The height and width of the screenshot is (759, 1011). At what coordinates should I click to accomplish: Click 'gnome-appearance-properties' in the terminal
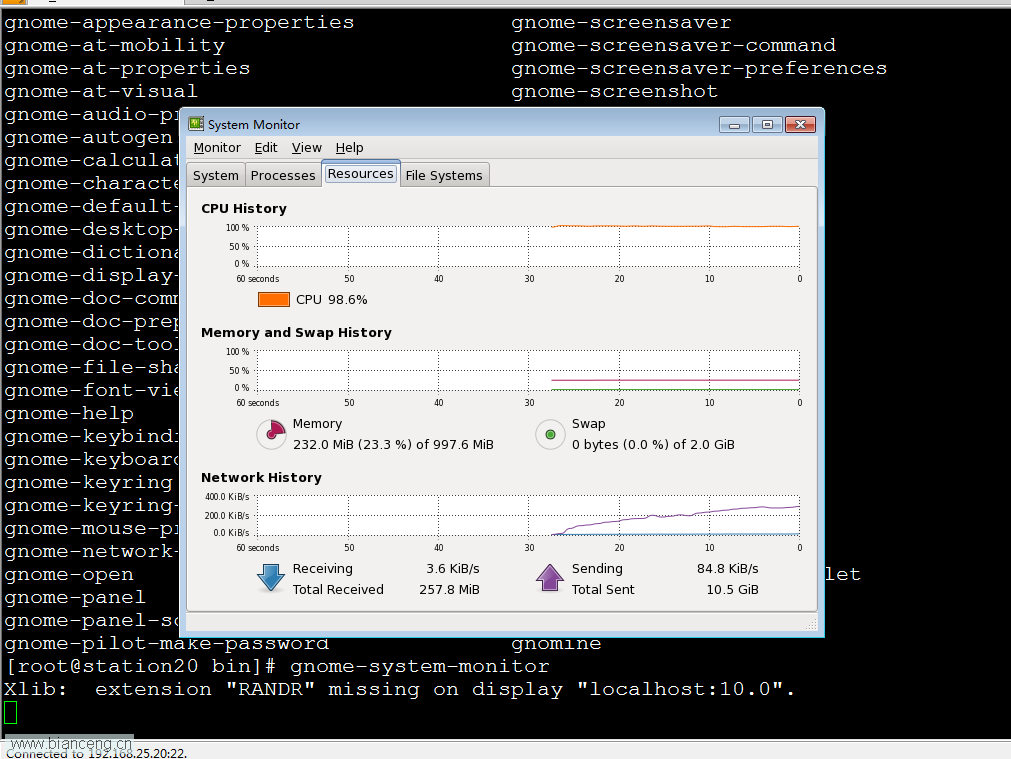click(x=179, y=23)
